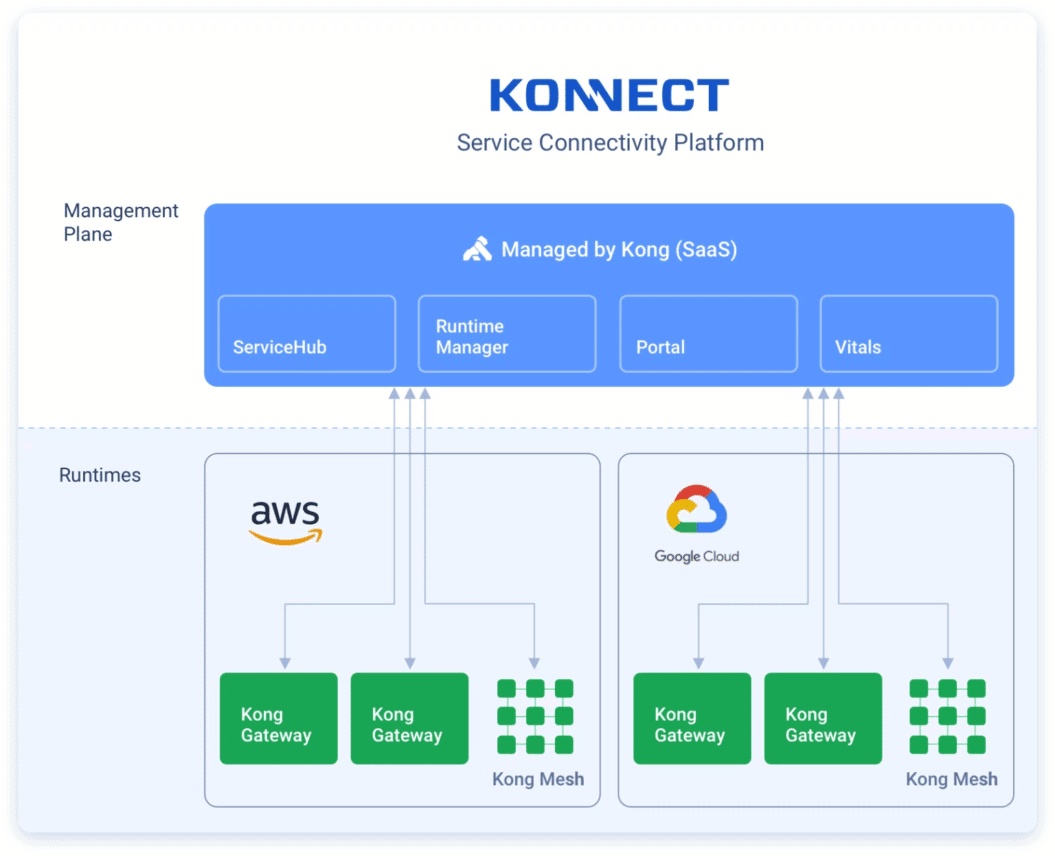Click the Konnect logo at the top
Image resolution: width=1055 pixels, height=856 pixels.
click(609, 96)
